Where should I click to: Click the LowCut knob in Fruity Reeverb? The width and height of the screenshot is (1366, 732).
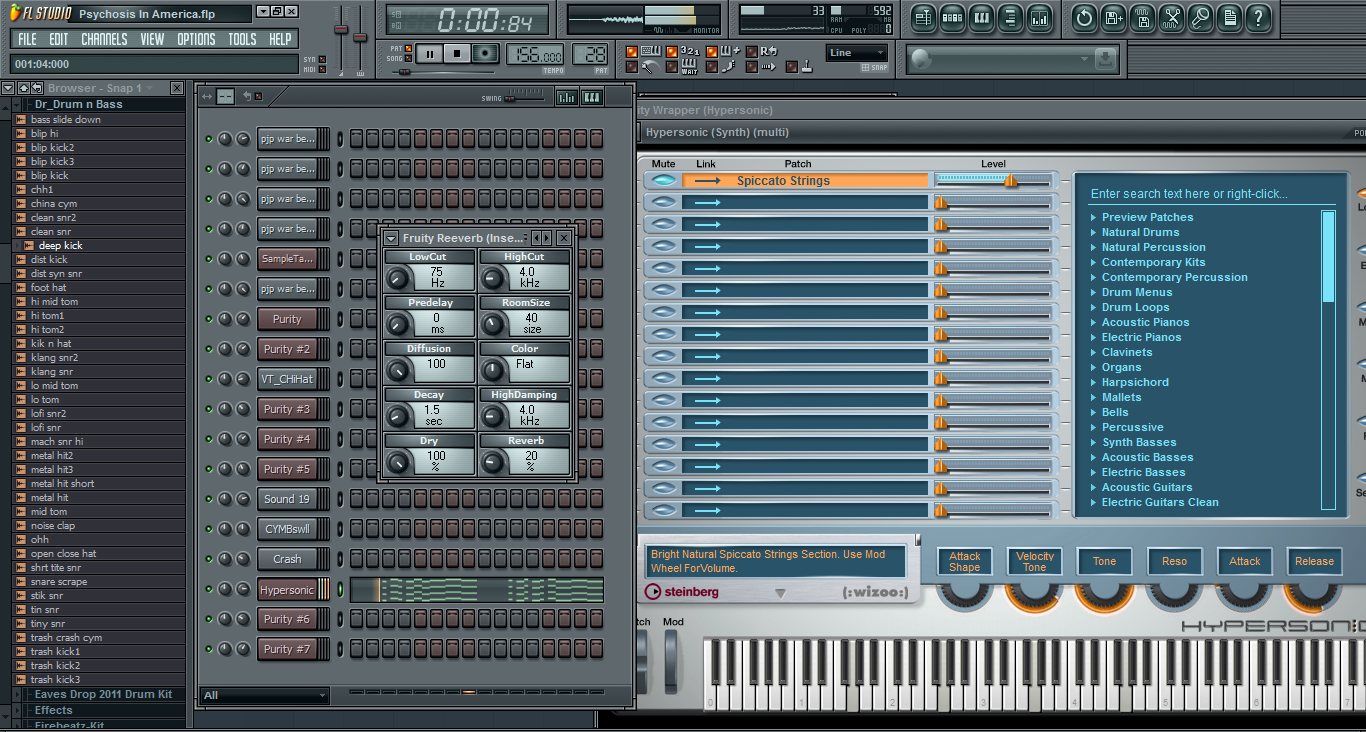point(399,278)
